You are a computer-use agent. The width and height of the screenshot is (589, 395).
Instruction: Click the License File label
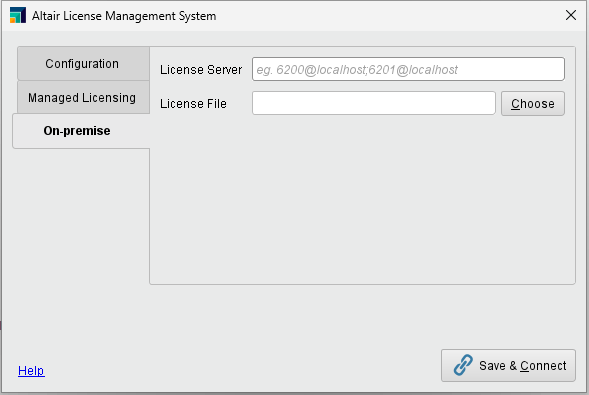coord(193,104)
